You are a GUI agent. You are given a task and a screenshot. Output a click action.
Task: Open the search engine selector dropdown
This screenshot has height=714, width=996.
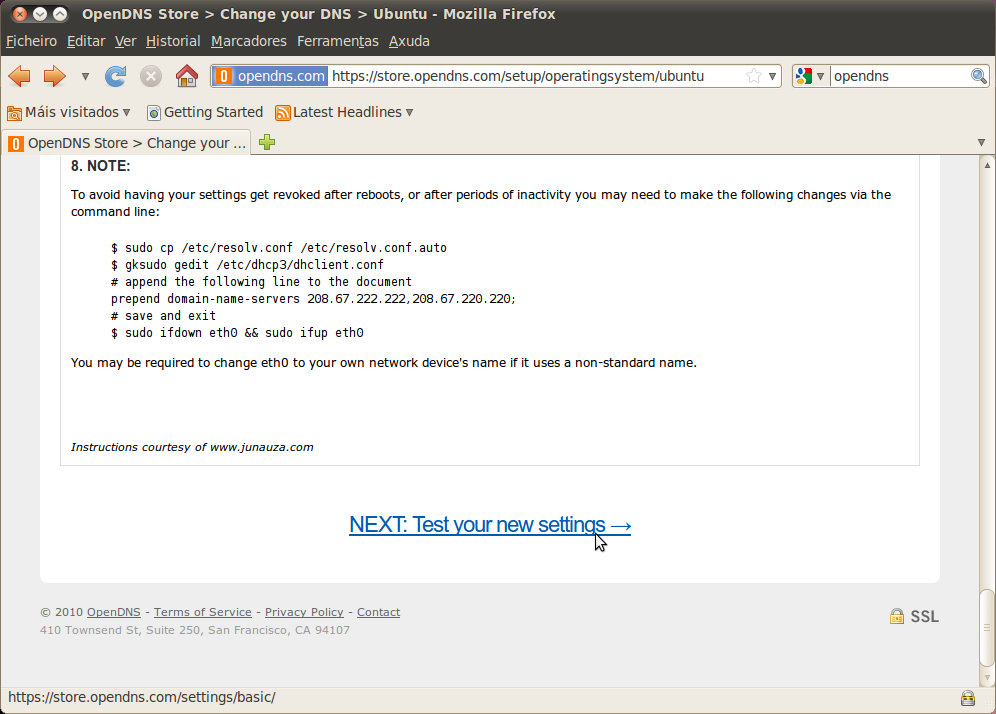(x=811, y=76)
